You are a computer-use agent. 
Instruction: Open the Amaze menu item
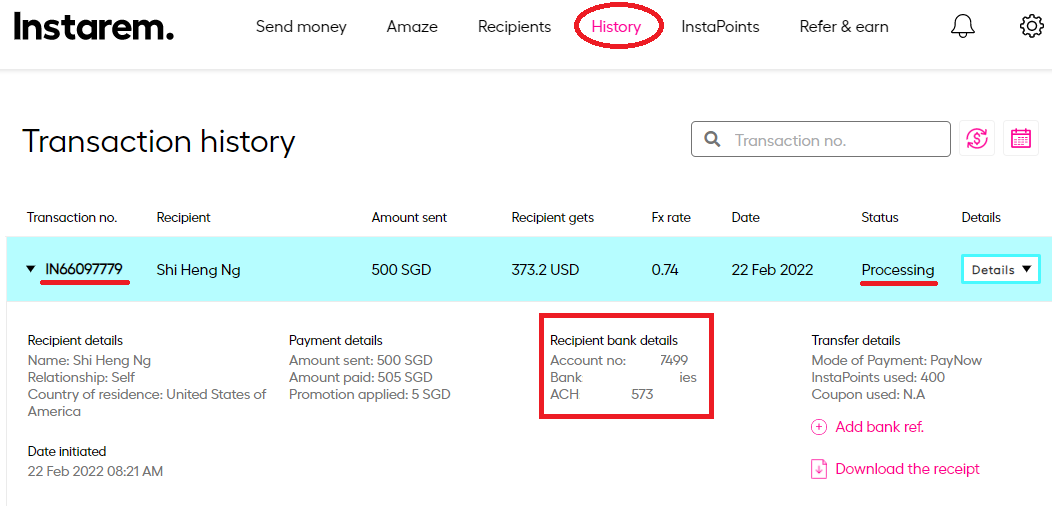(x=412, y=27)
